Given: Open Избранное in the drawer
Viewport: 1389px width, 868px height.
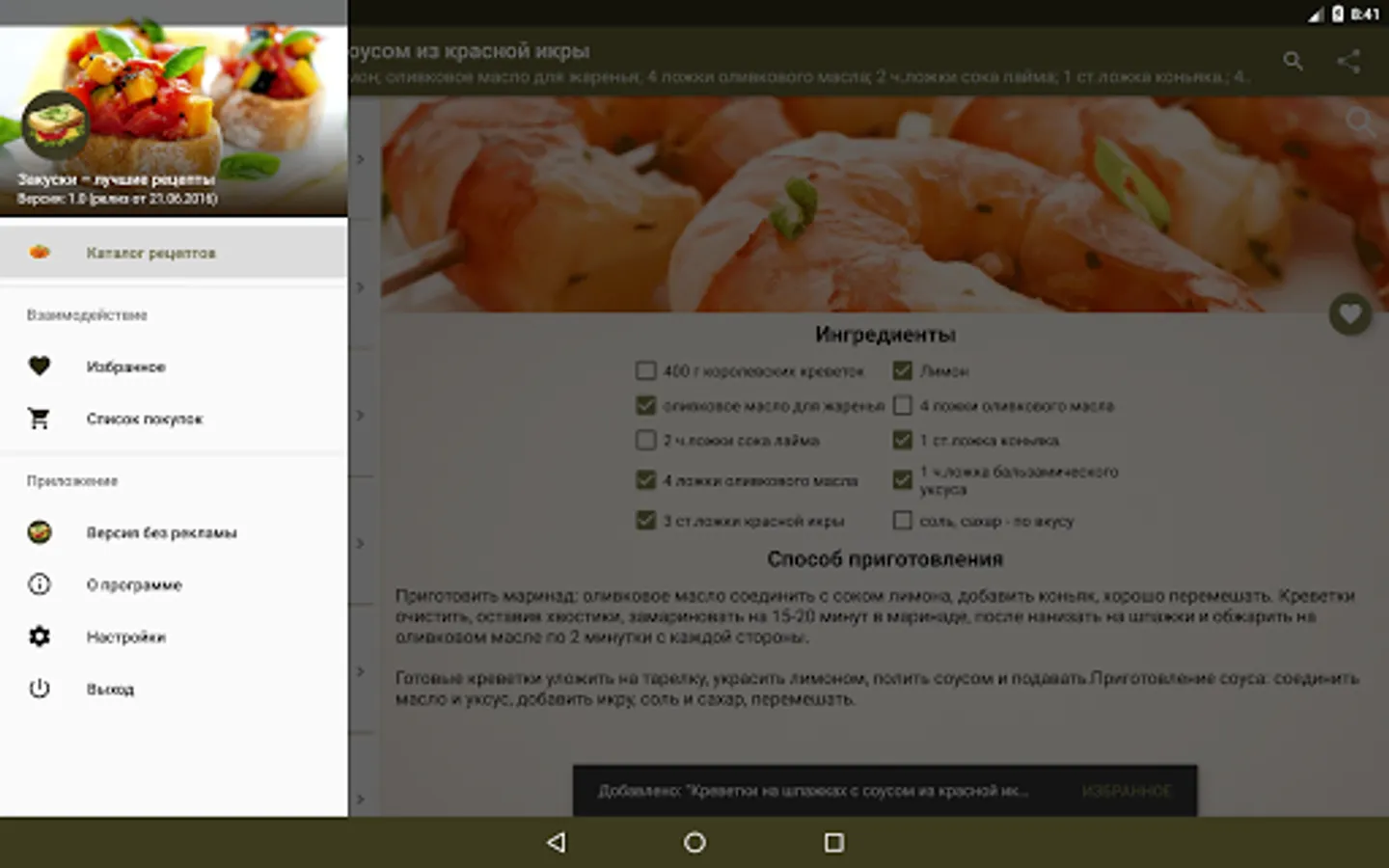Looking at the screenshot, I should click(x=174, y=366).
